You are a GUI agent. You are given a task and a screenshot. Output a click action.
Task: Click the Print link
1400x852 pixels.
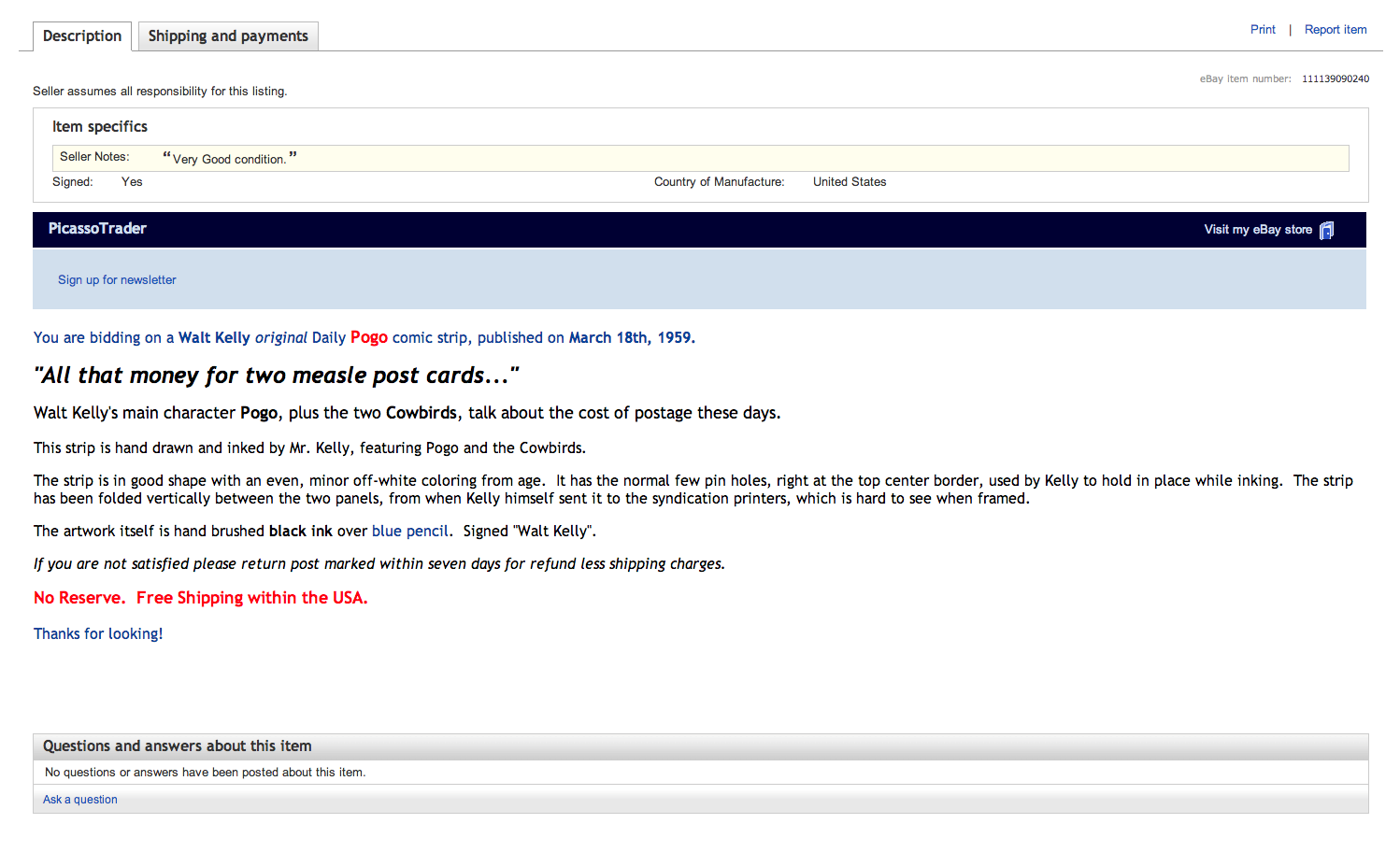pos(1263,30)
